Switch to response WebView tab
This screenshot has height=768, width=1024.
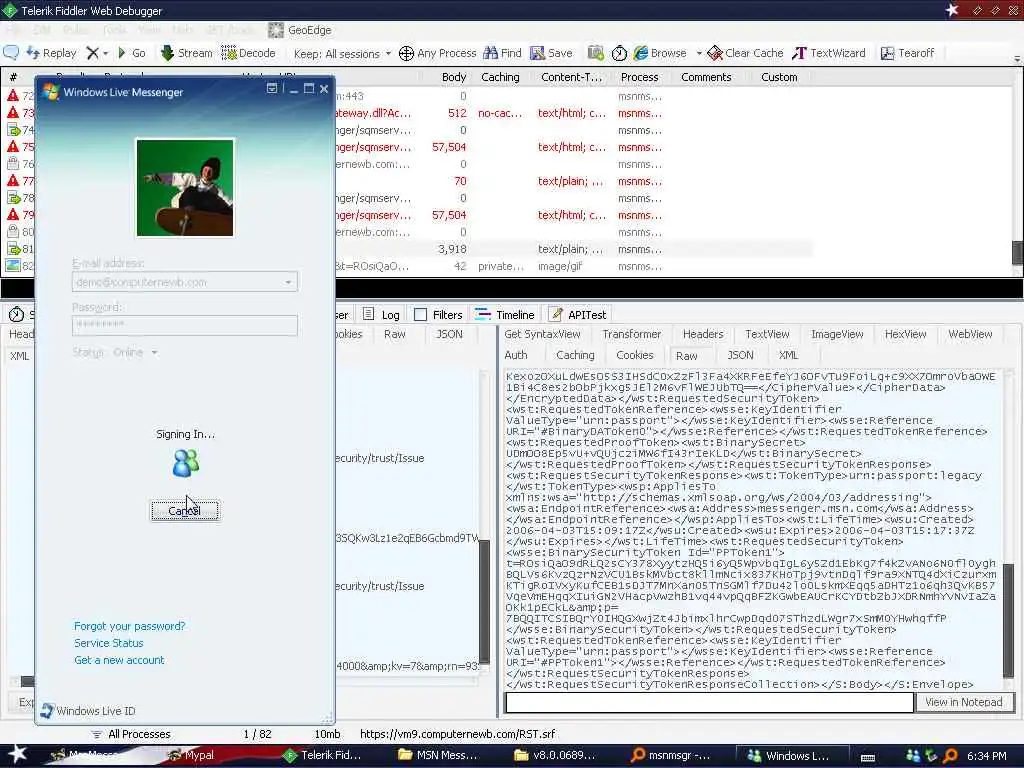(970, 334)
